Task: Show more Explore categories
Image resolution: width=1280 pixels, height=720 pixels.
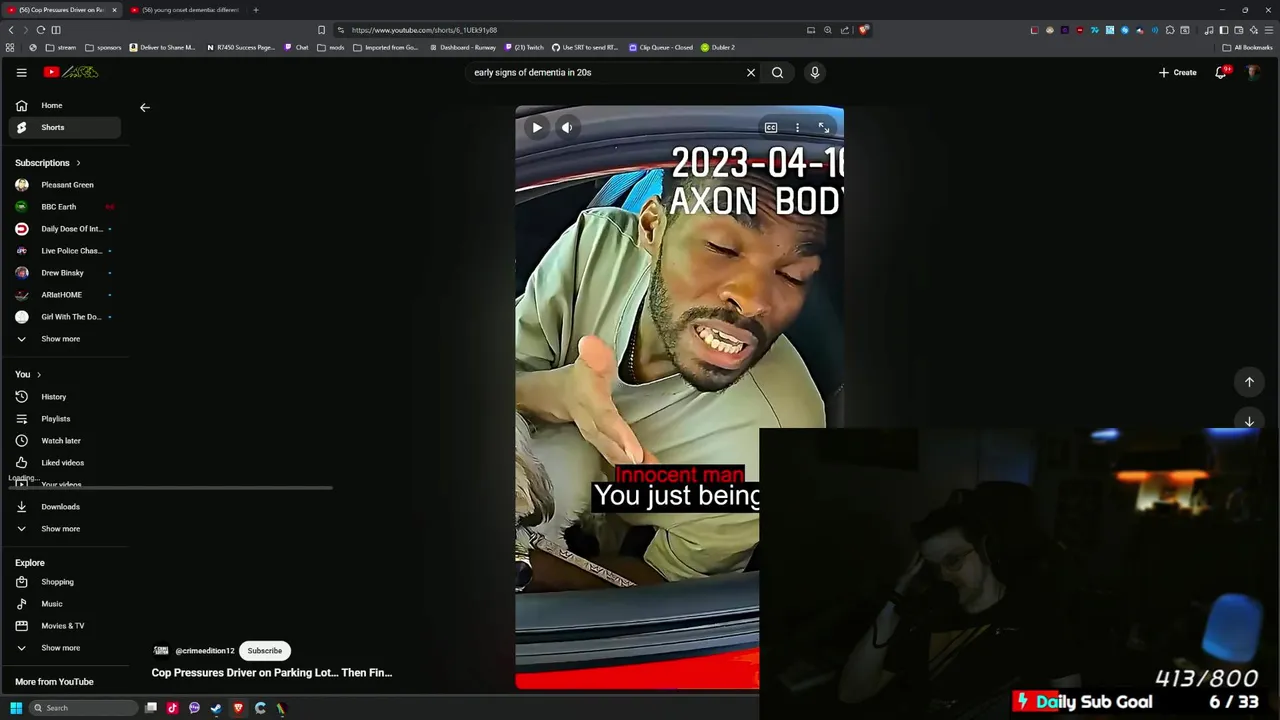Action: tap(65, 648)
